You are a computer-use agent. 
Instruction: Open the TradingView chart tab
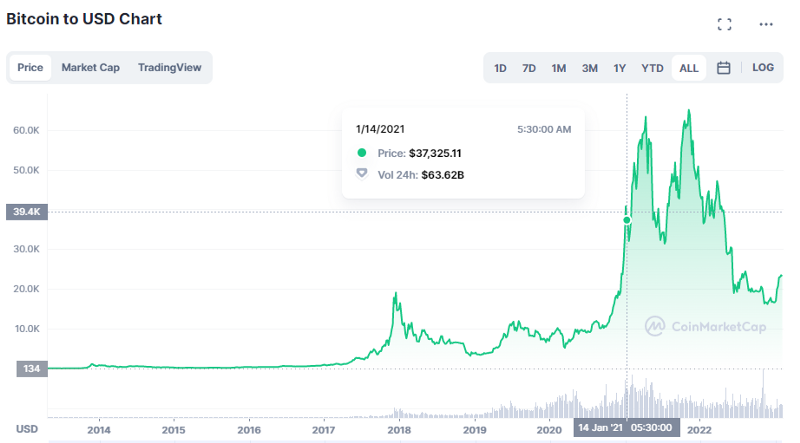[169, 68]
